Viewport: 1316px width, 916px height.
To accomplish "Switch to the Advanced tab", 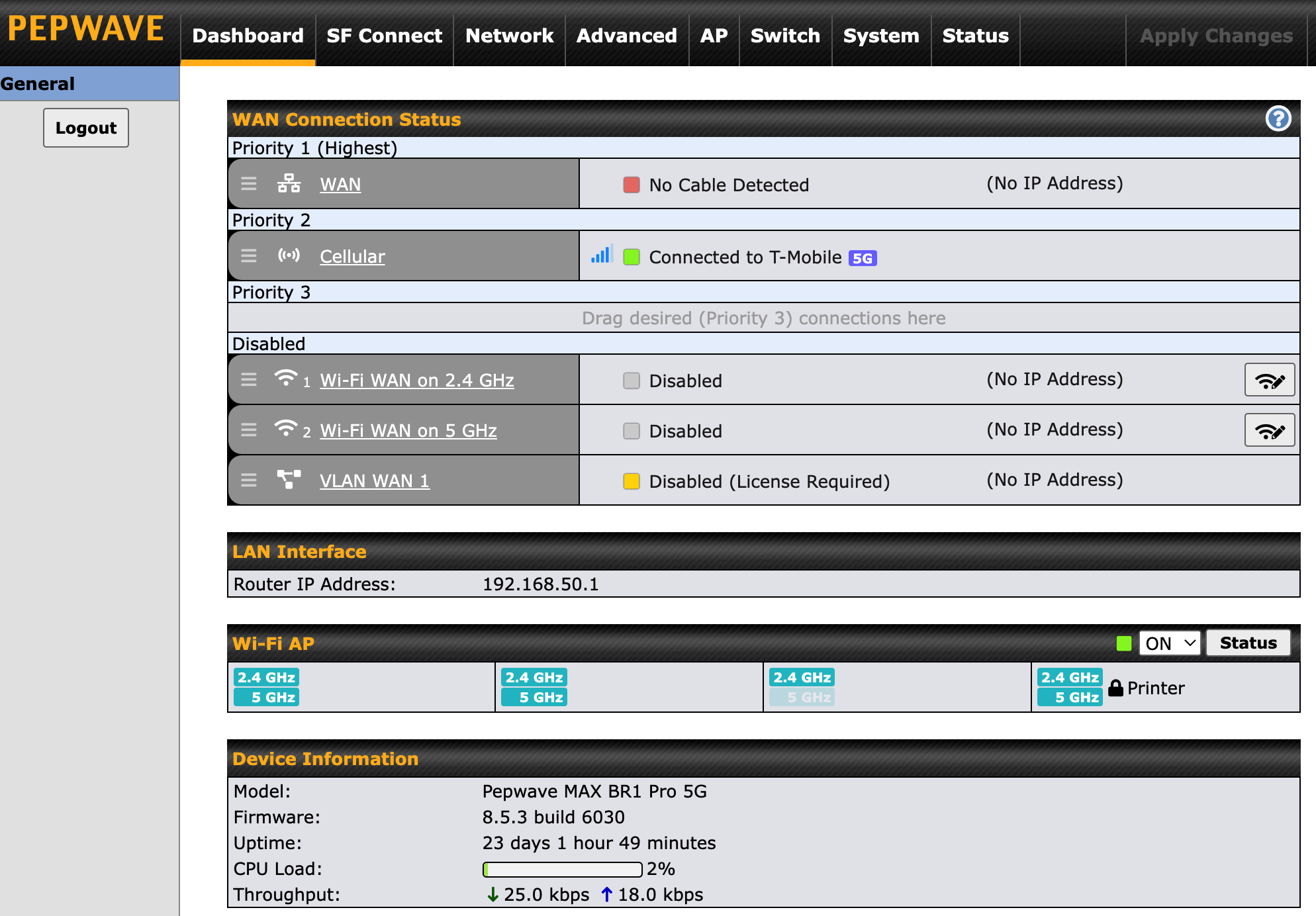I will [x=626, y=36].
